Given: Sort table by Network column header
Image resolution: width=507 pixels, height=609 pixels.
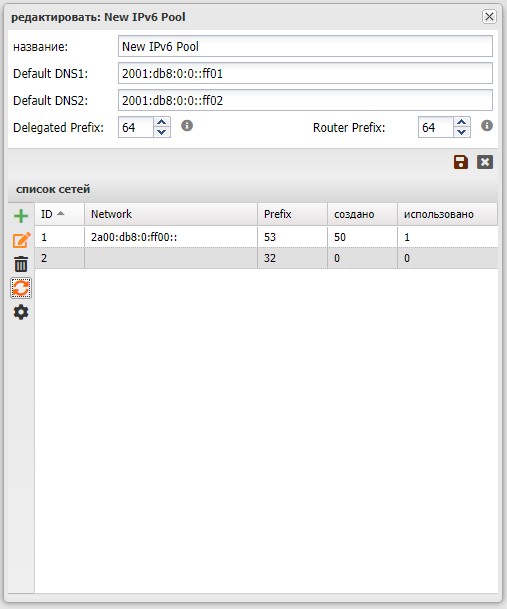Looking at the screenshot, I should pos(171,214).
